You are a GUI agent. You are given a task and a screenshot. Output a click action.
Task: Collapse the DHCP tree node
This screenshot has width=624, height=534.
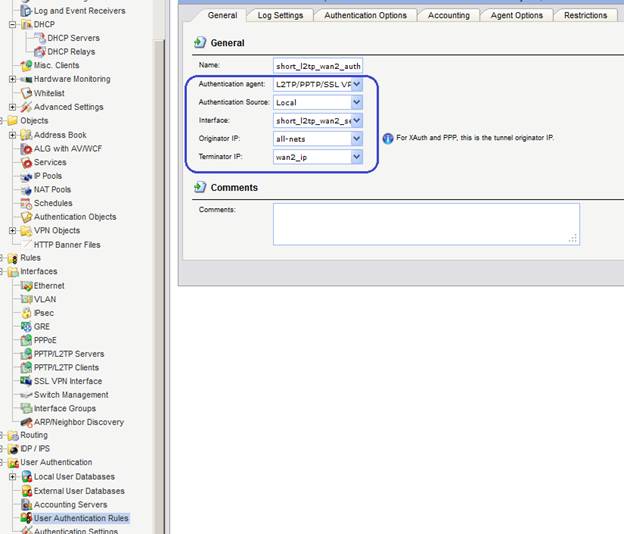(12, 24)
